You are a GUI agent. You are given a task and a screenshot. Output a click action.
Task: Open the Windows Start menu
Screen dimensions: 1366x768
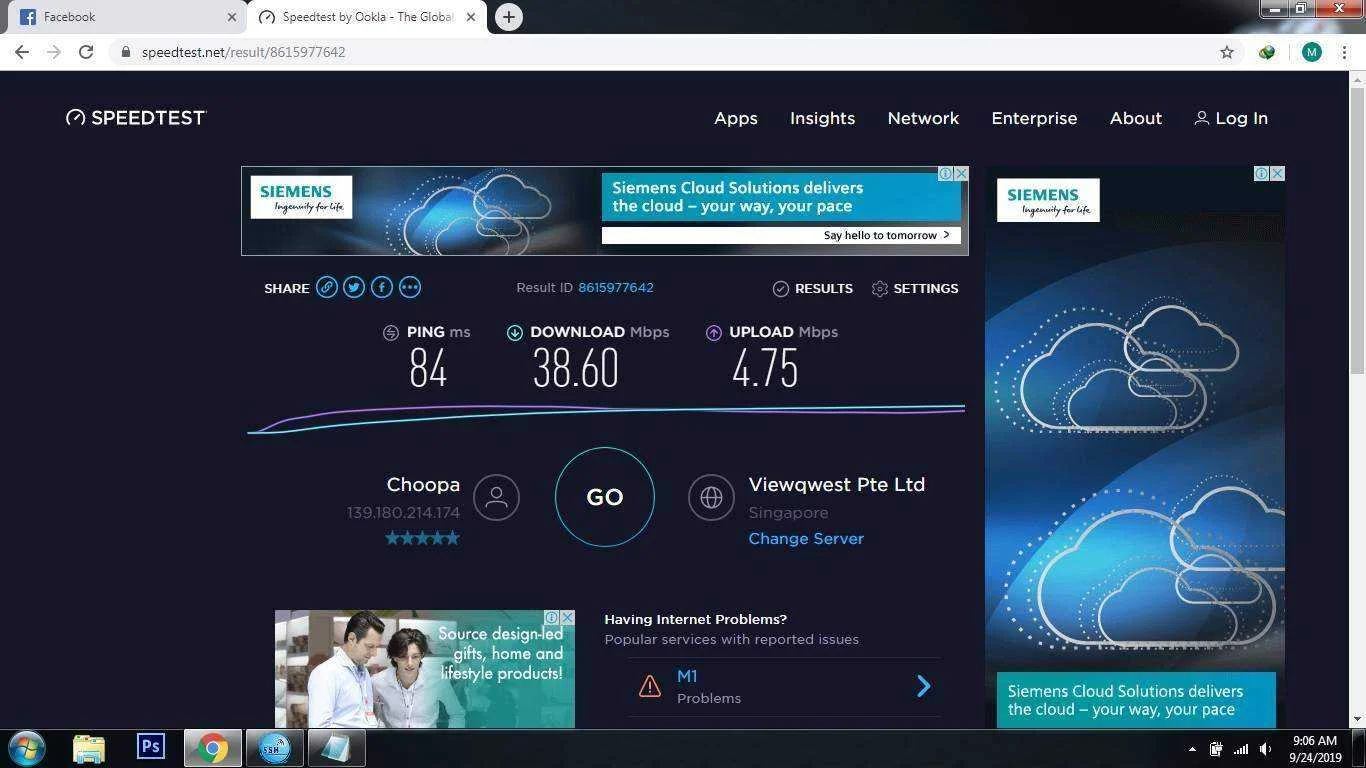26,748
